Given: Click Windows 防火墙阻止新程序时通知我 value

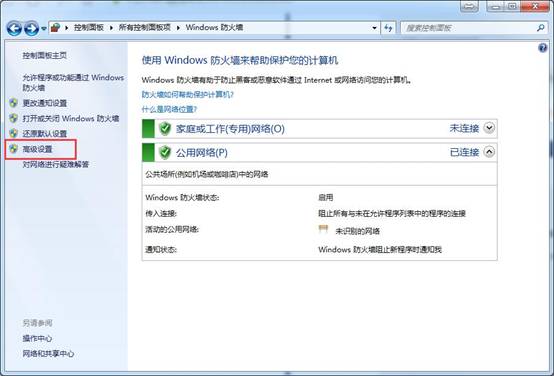Looking at the screenshot, I should click(380, 250).
